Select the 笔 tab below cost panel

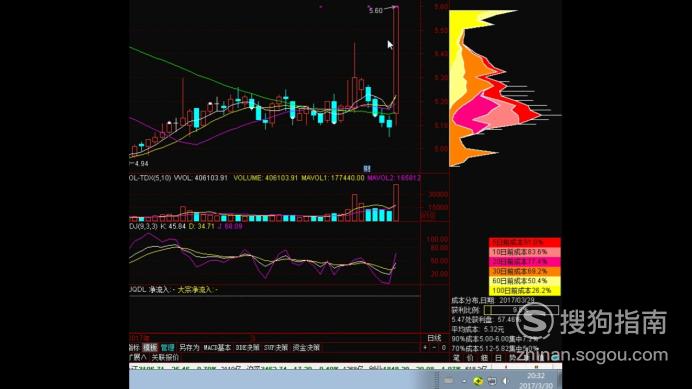point(457,358)
